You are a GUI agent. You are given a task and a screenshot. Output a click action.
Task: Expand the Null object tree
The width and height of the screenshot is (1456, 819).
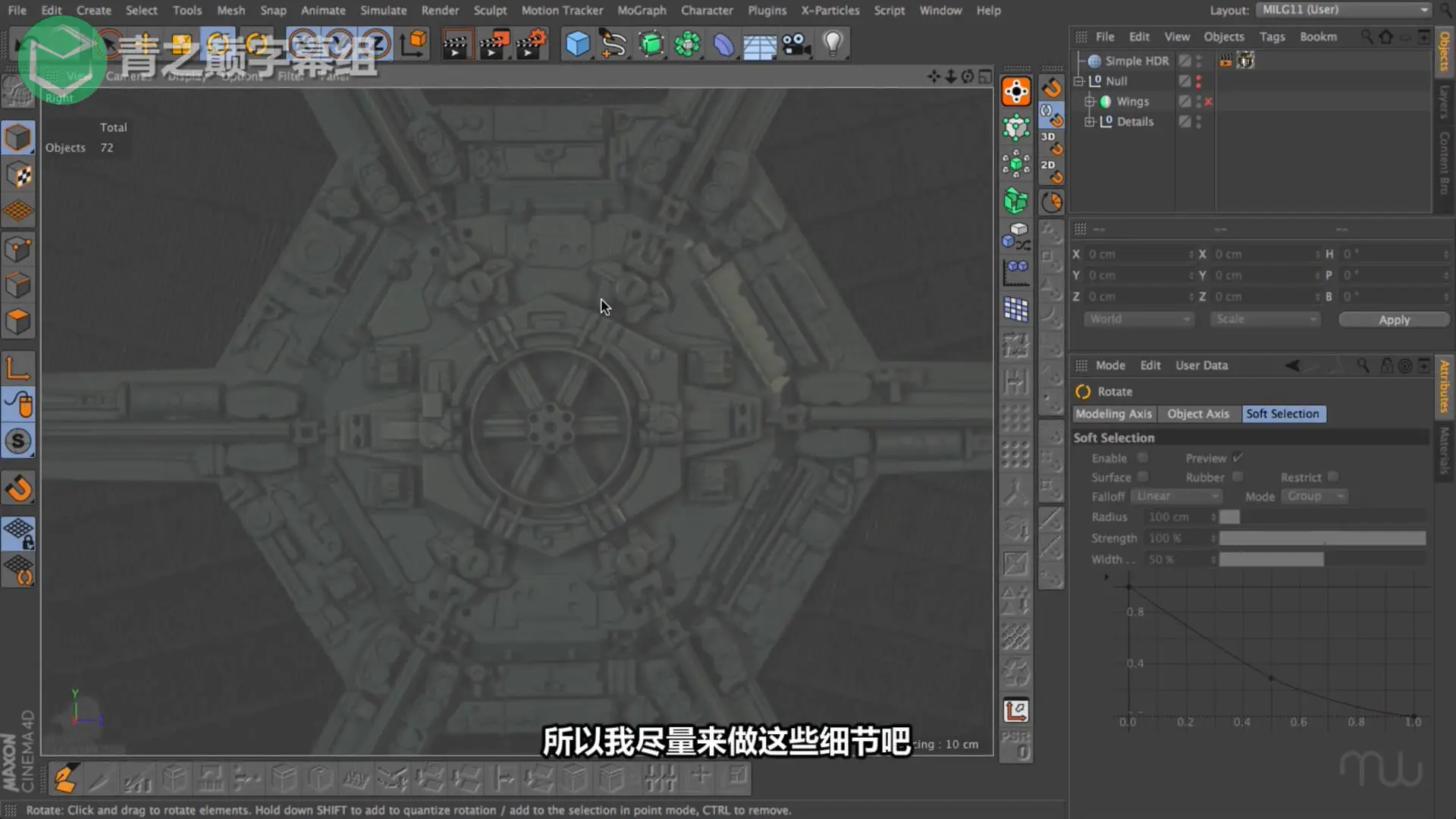pos(1079,81)
